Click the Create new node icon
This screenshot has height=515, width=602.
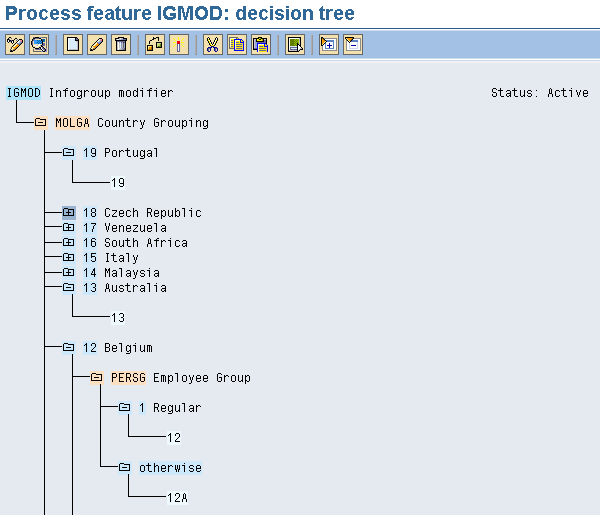tap(73, 45)
